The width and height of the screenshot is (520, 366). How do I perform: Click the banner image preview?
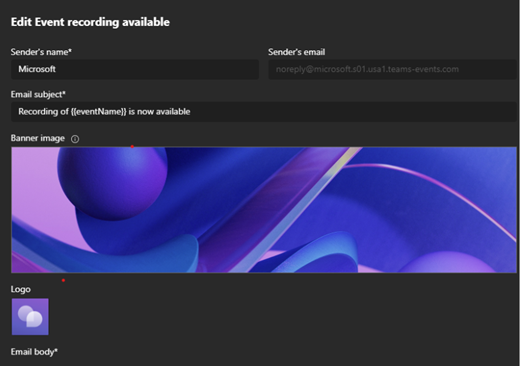point(264,210)
